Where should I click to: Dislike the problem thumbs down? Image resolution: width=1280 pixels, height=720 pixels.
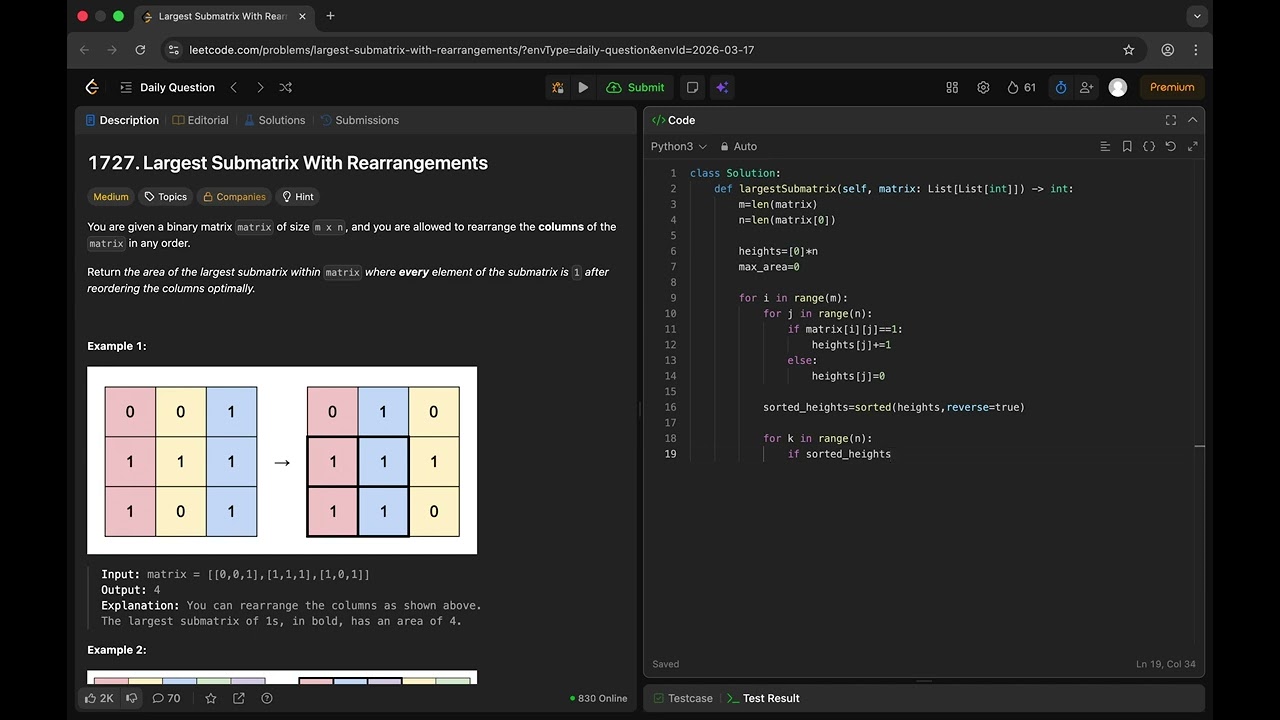(131, 698)
